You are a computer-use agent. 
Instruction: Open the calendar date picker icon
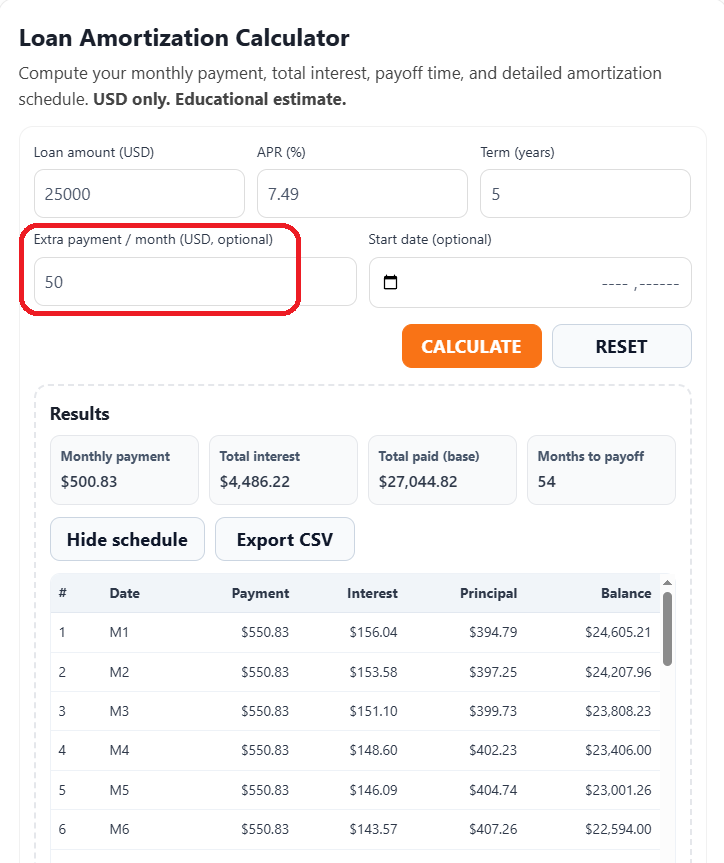pyautogui.click(x=390, y=282)
